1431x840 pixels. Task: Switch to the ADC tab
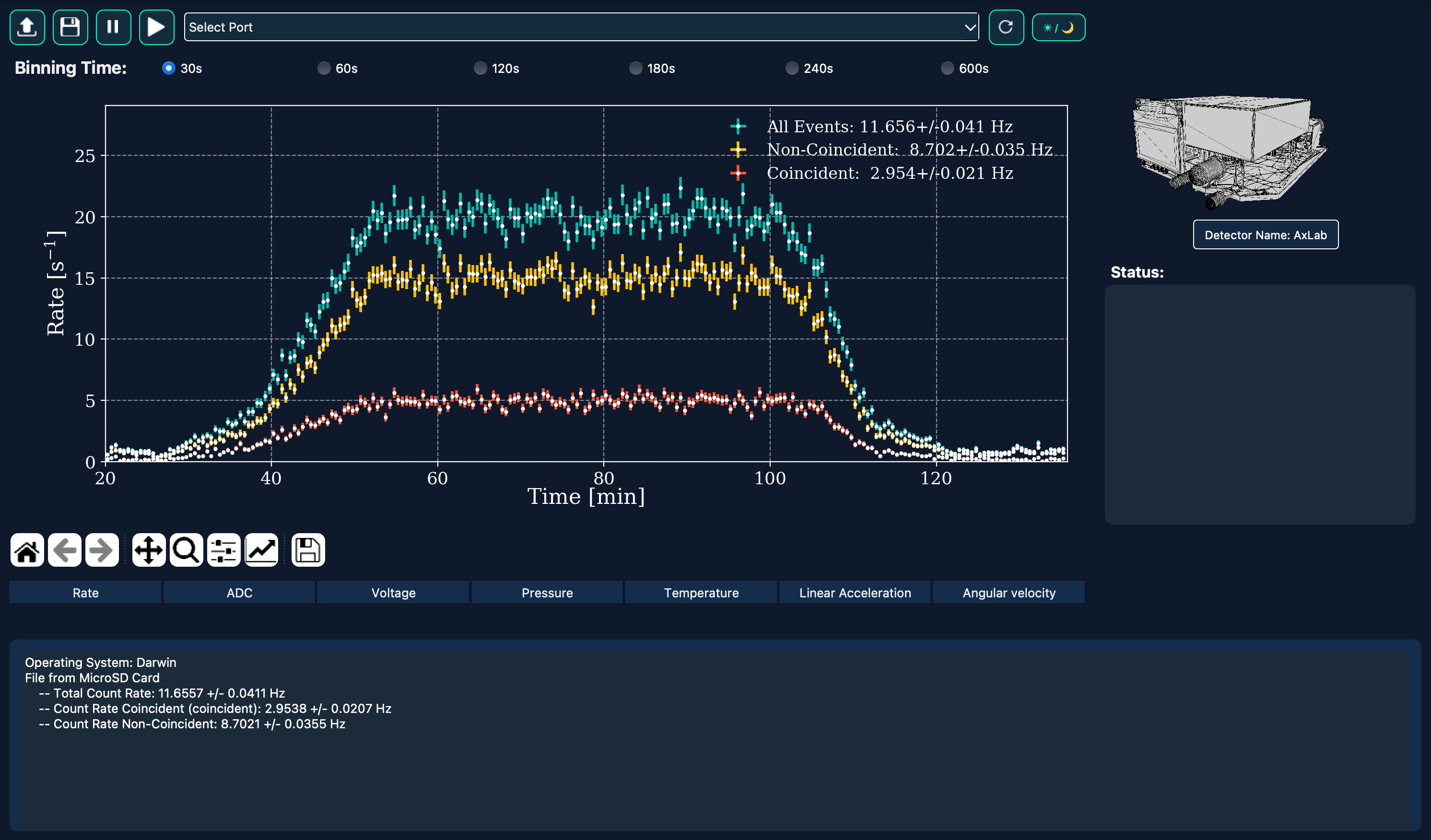tap(239, 593)
